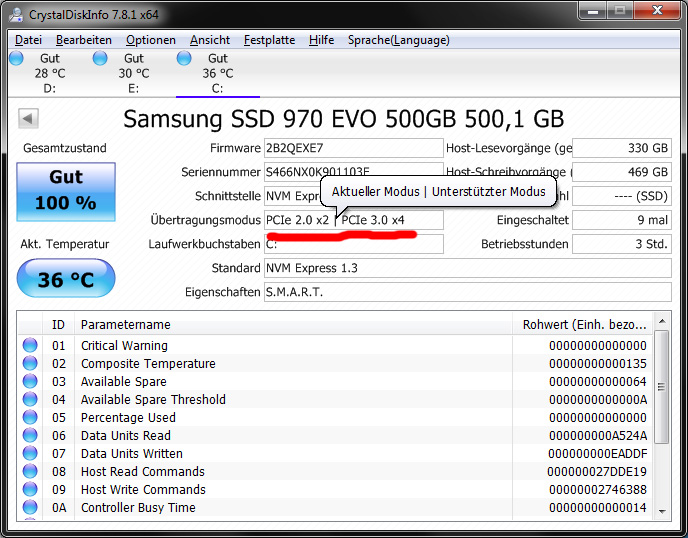Click status orb for Controller Busy Time row

point(30,507)
